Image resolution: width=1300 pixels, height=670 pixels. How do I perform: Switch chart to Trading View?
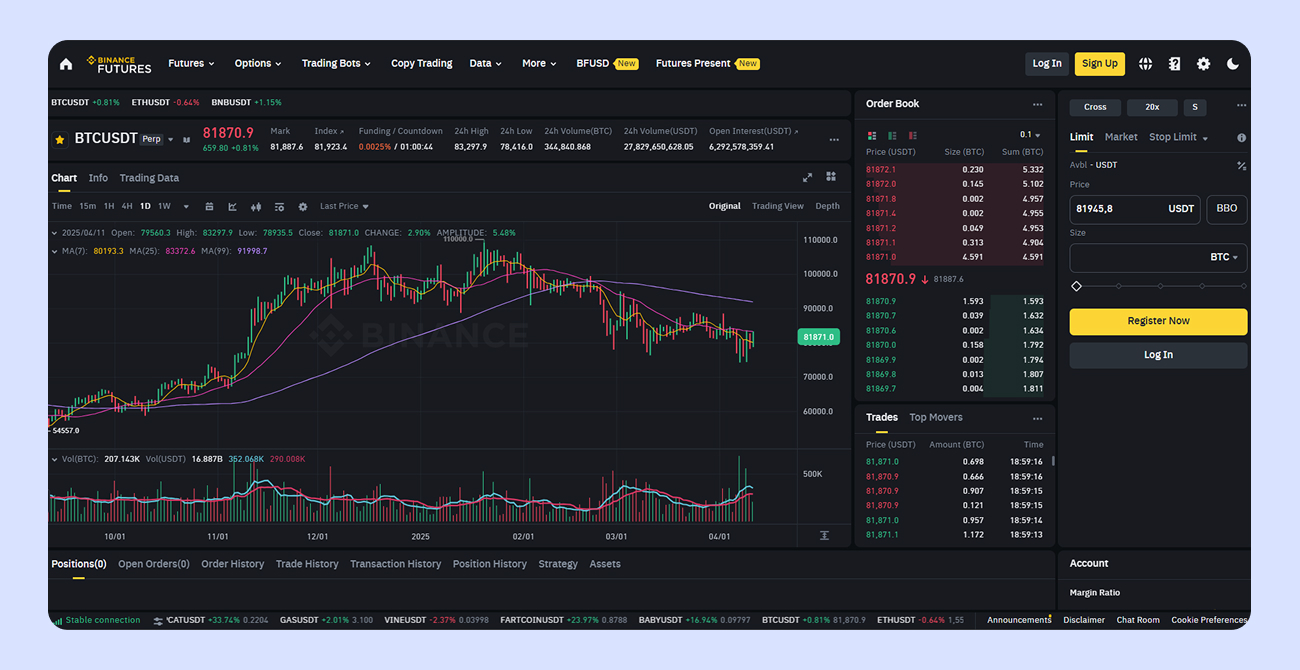(778, 207)
